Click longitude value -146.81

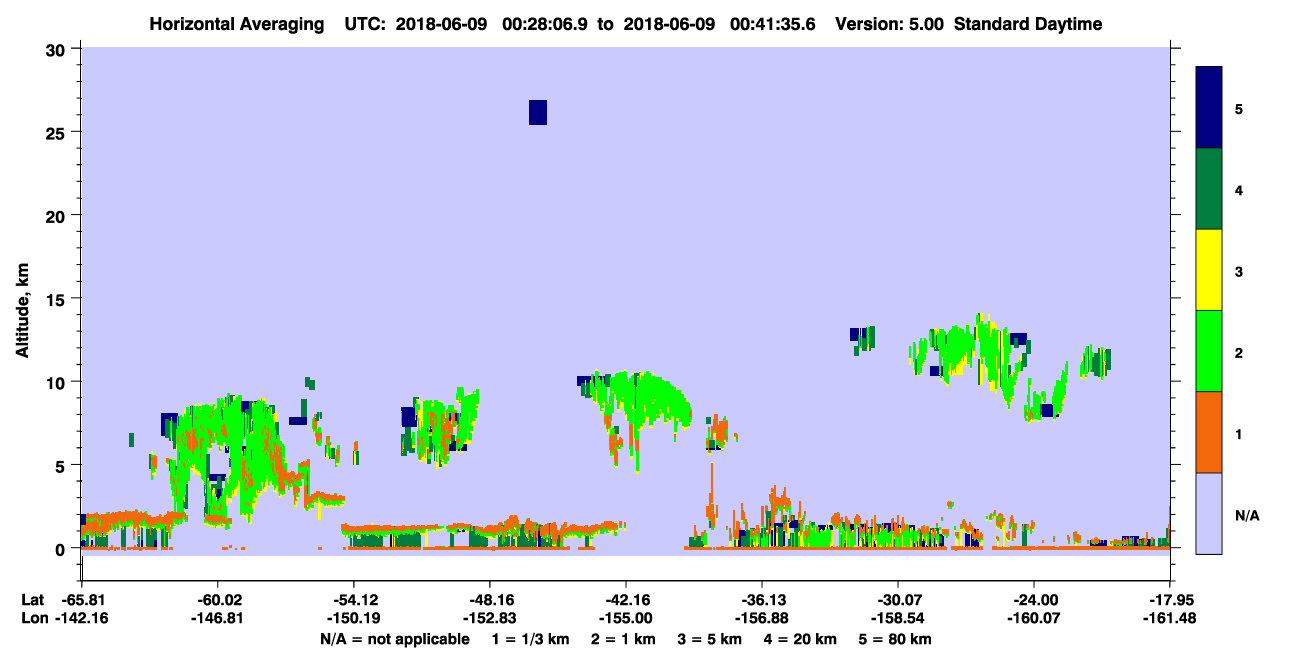pyautogui.click(x=217, y=619)
